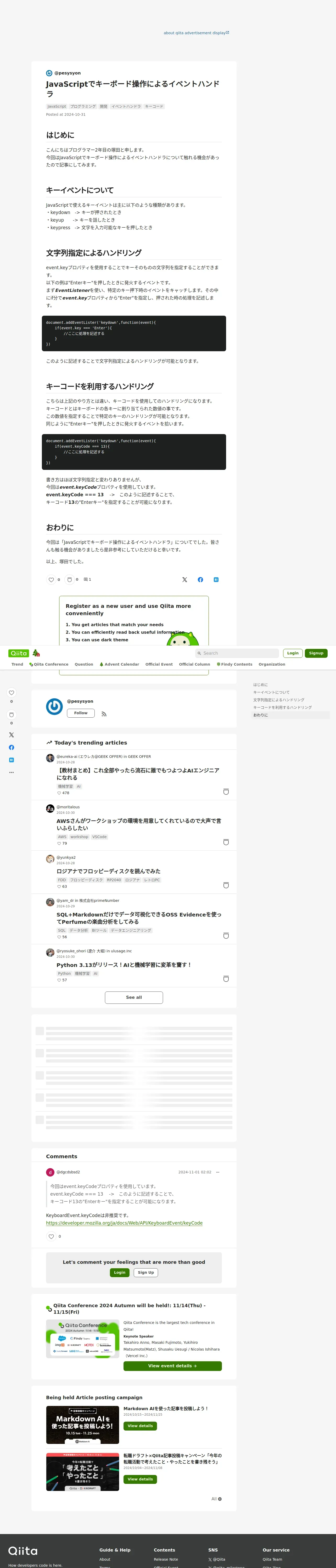Screen dimensions: 336x1568
Task: Open more options dots in left sidebar
Action: click(11, 773)
